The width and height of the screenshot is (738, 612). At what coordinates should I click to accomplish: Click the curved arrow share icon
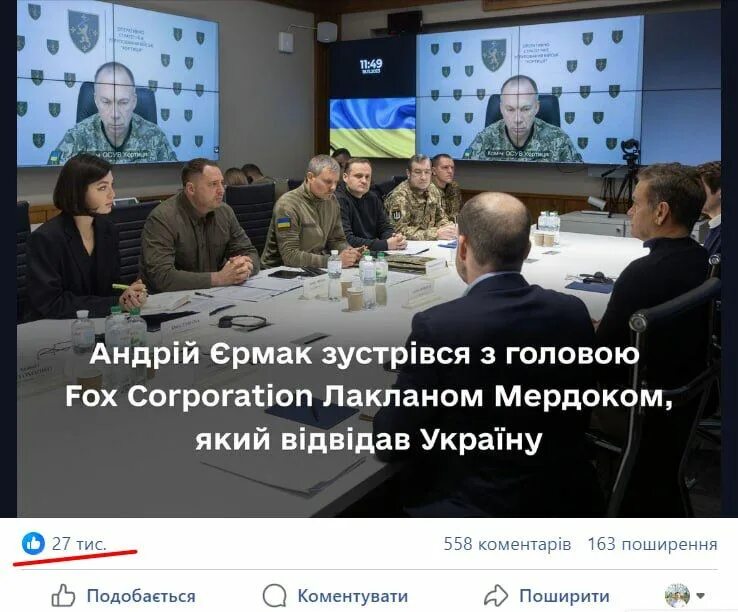pos(496,596)
